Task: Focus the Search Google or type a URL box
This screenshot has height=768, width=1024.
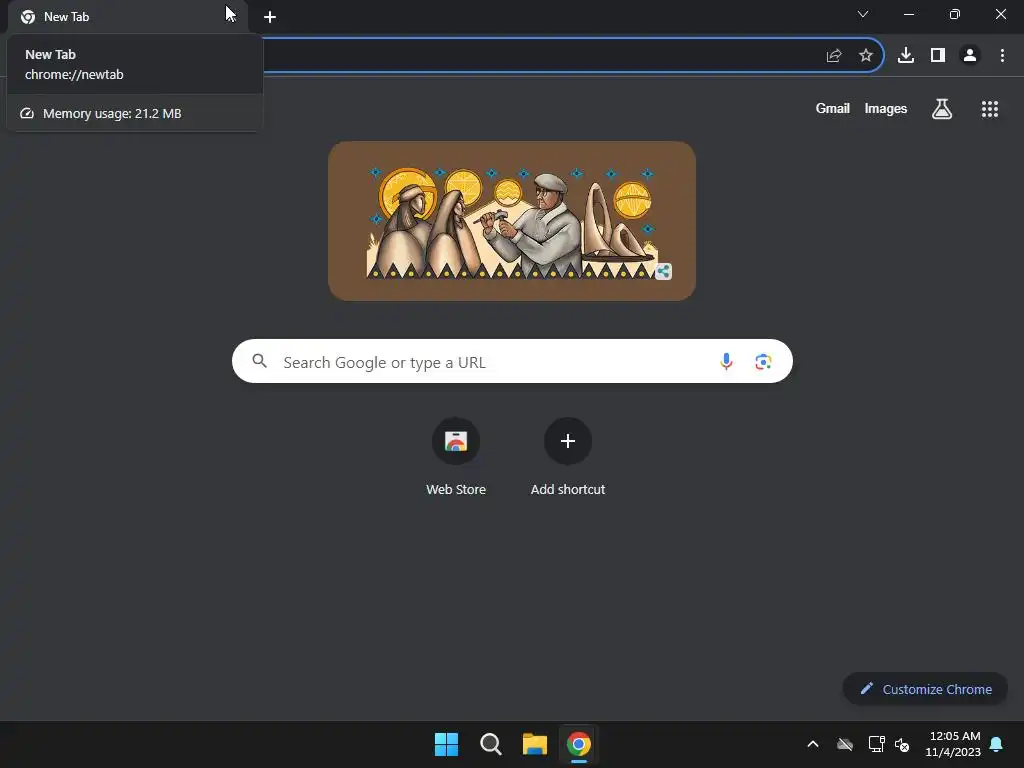Action: click(513, 361)
